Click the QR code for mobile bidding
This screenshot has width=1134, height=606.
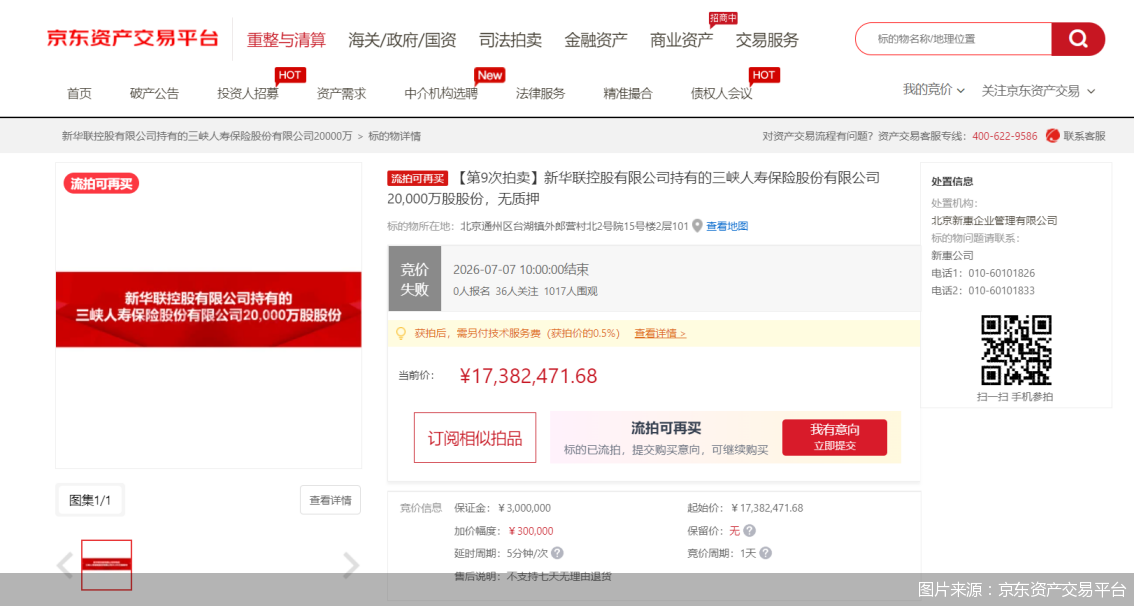pos(1015,350)
